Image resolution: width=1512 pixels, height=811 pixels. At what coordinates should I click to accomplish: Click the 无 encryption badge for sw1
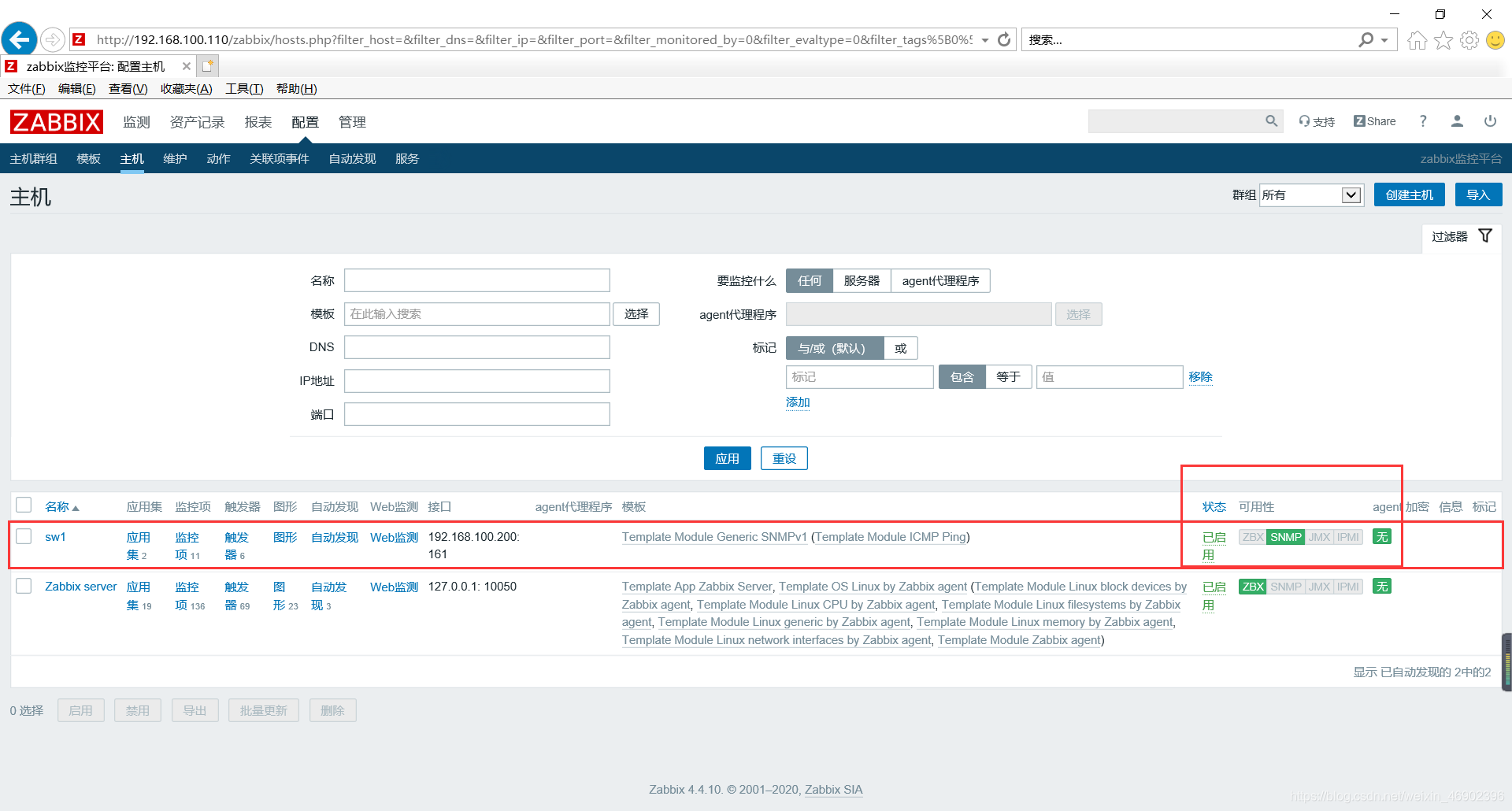[x=1381, y=537]
